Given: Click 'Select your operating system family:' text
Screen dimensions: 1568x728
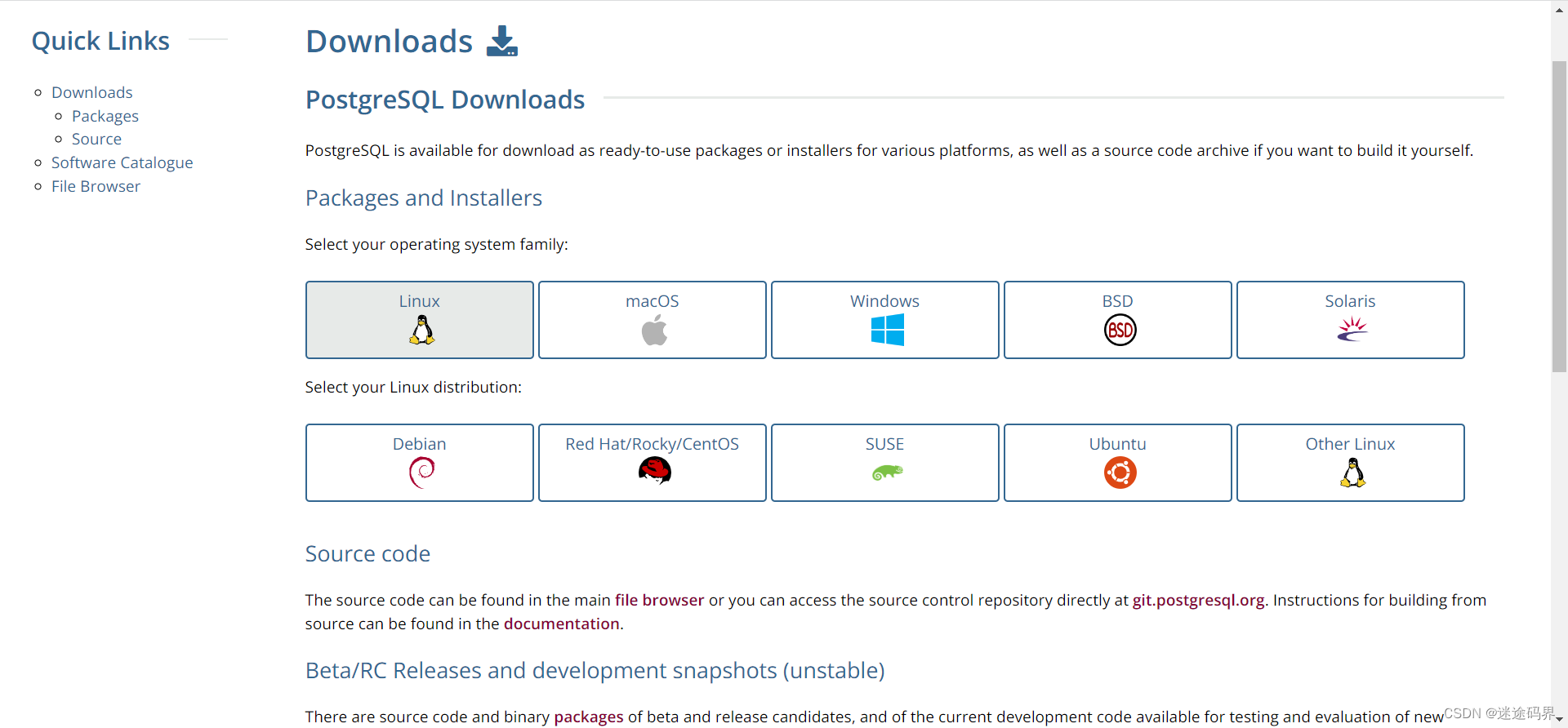Looking at the screenshot, I should click(x=437, y=244).
